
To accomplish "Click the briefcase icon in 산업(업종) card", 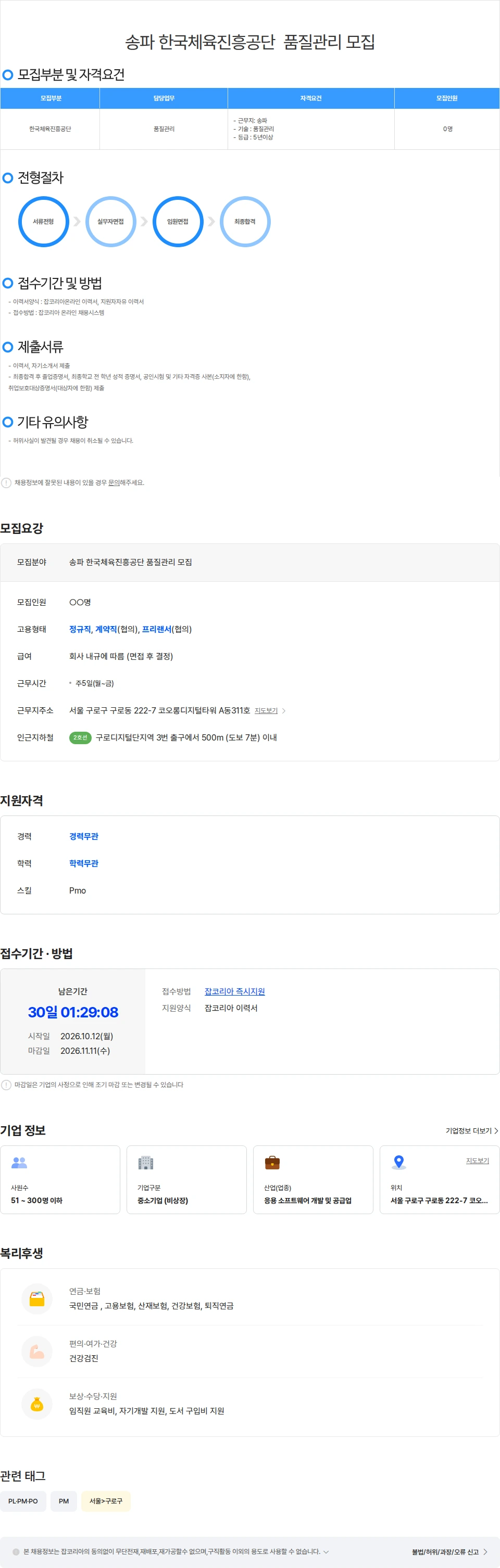I will [x=272, y=1163].
